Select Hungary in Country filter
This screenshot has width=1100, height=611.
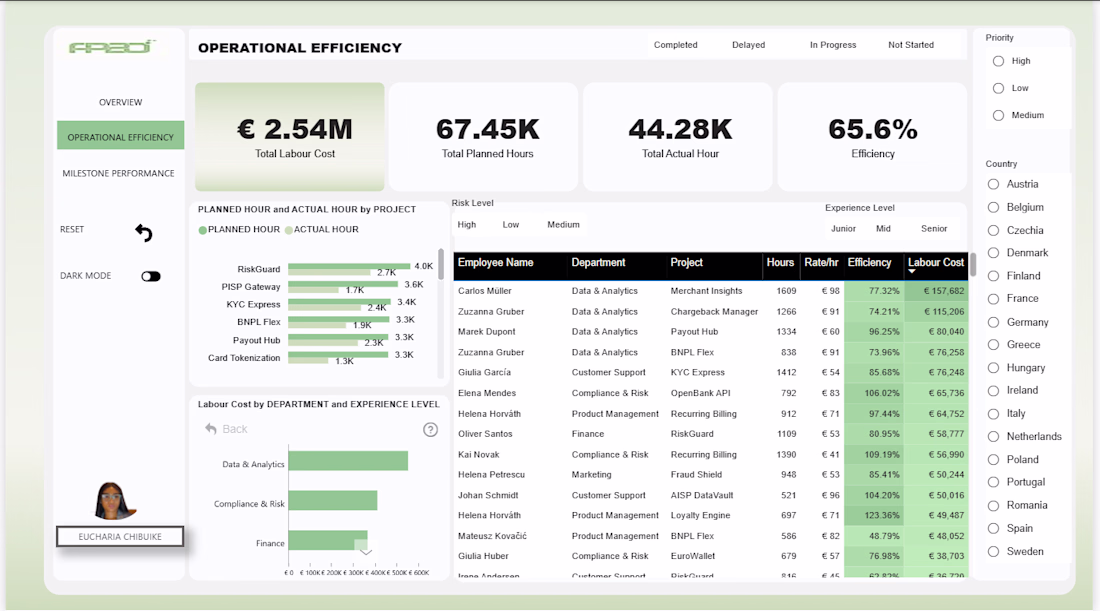pyautogui.click(x=993, y=368)
